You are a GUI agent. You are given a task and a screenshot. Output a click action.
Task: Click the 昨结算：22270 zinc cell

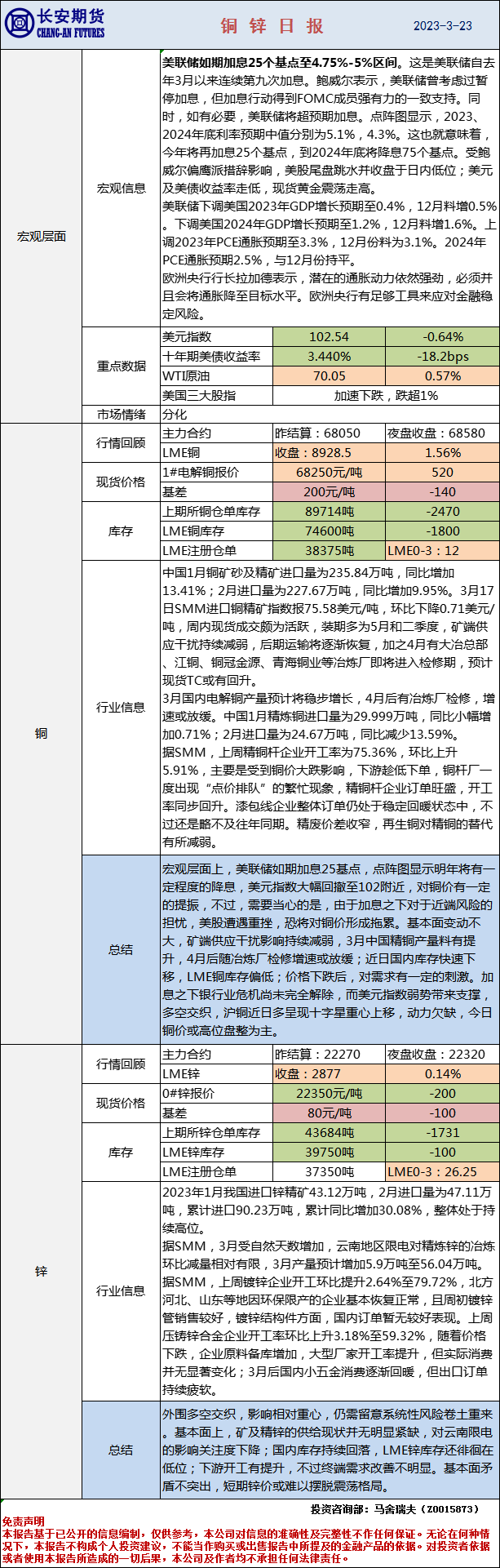pos(329,1054)
